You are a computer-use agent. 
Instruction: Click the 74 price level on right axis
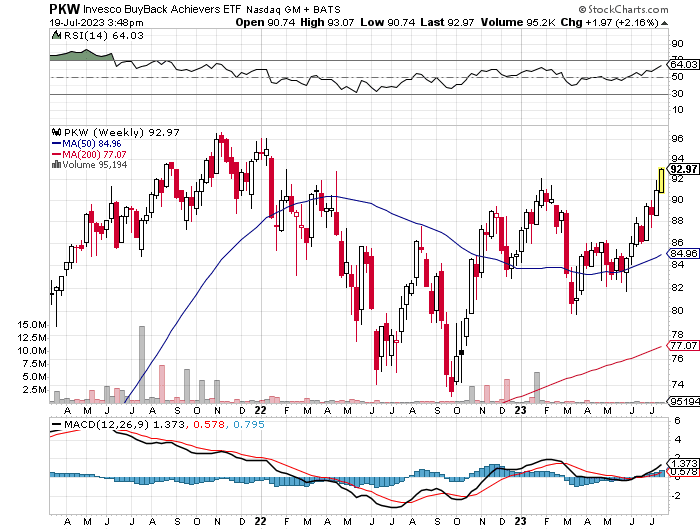click(677, 384)
